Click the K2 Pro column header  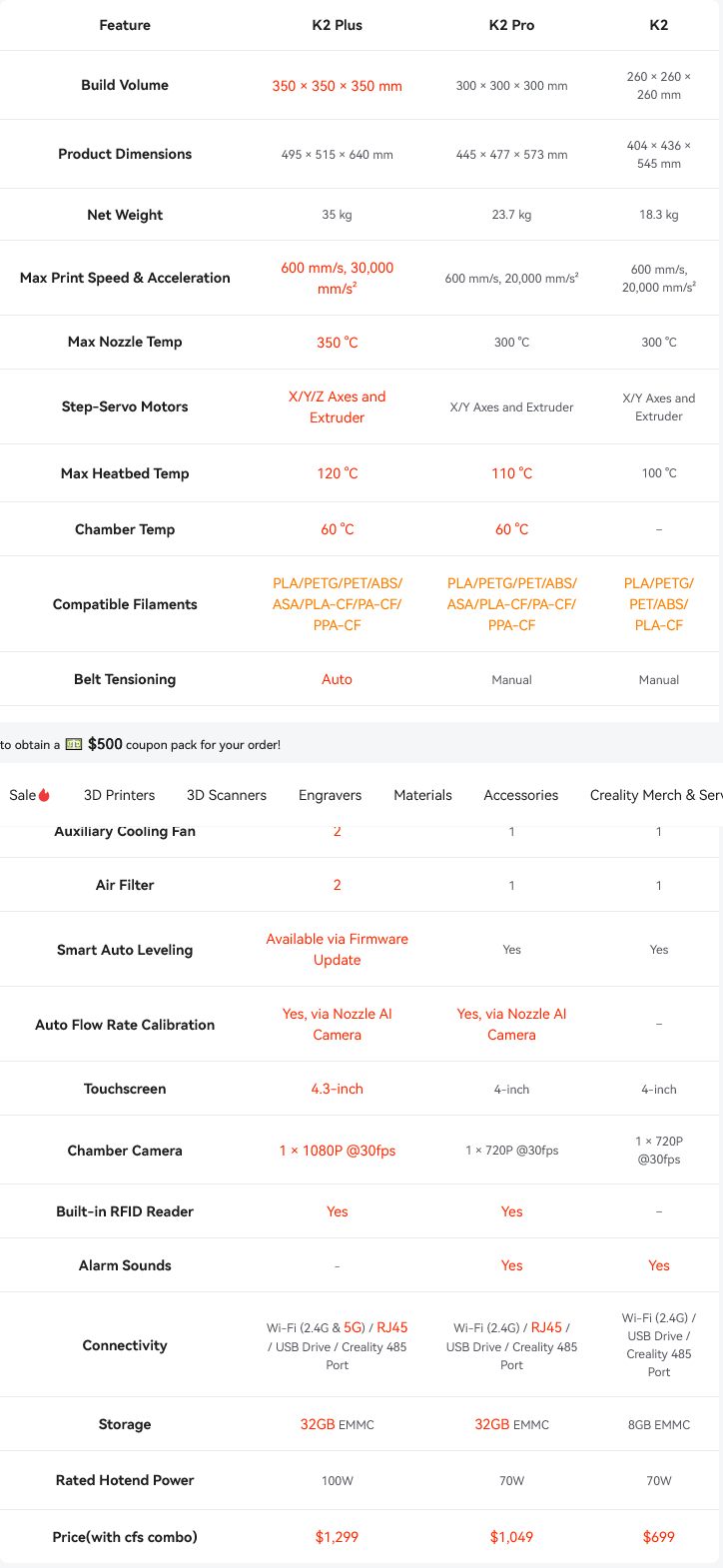511,25
